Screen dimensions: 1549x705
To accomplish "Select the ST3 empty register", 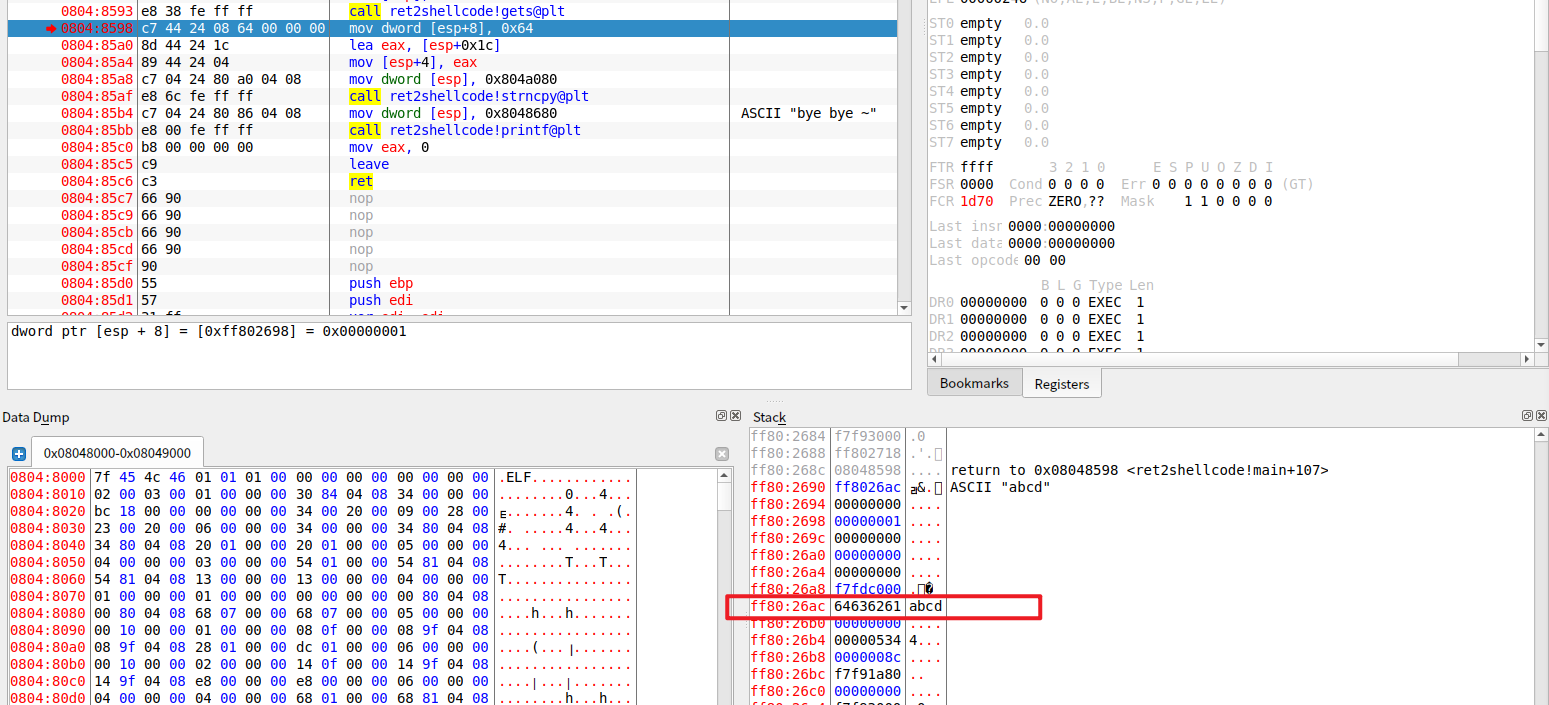I will click(989, 74).
